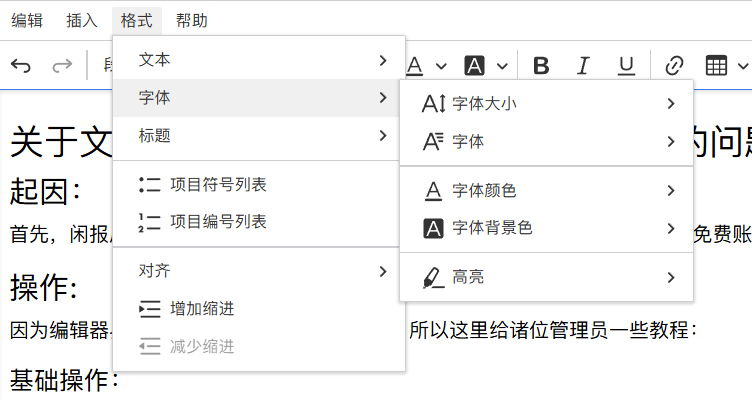Toggle italic formatting button

[583, 65]
